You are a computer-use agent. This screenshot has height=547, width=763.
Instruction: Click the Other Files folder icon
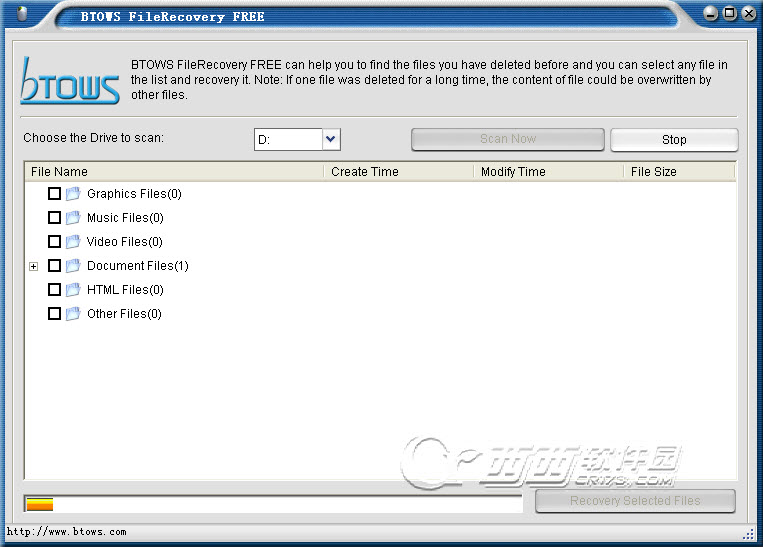pyautogui.click(x=73, y=314)
